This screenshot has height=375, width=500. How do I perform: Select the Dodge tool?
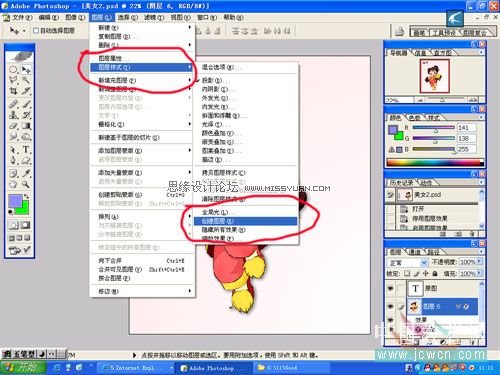(x=26, y=137)
